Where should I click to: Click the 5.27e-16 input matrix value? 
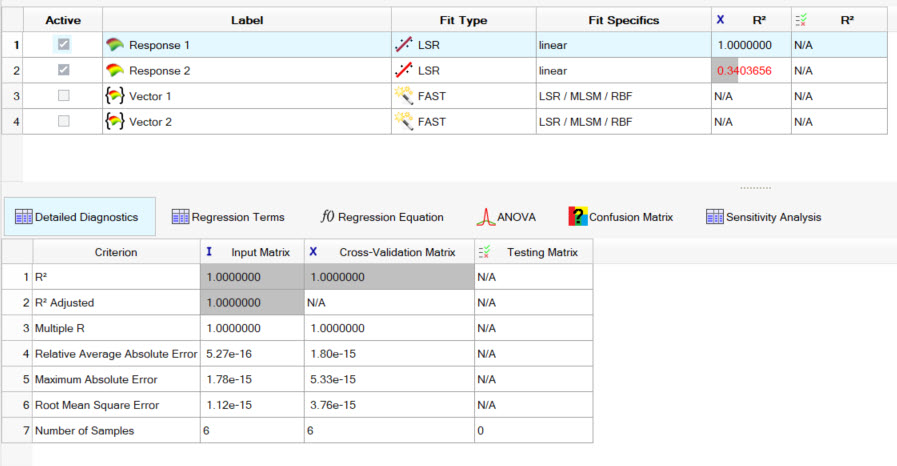[229, 354]
